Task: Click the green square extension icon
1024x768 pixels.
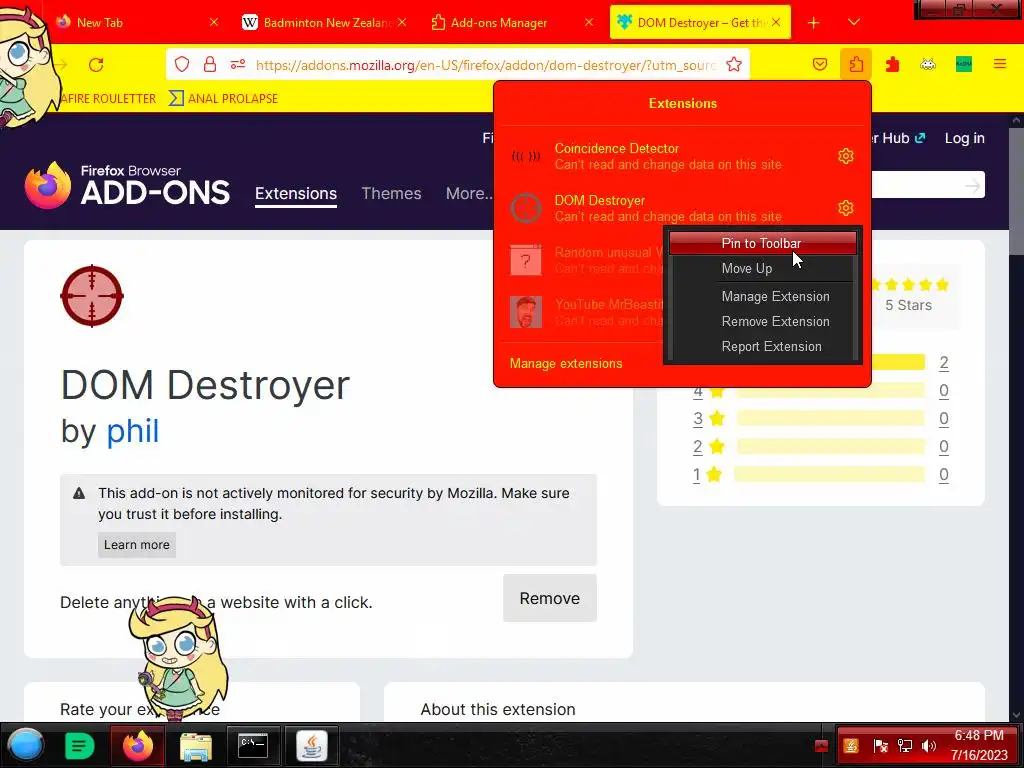Action: 964,64
